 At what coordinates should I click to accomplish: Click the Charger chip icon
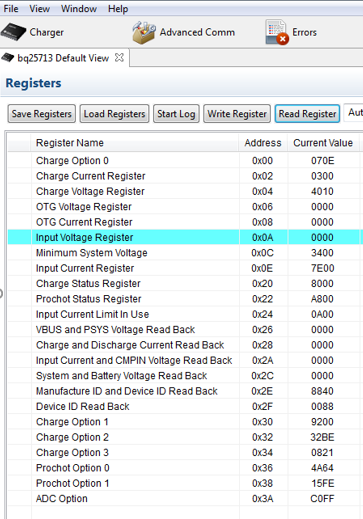pos(13,32)
